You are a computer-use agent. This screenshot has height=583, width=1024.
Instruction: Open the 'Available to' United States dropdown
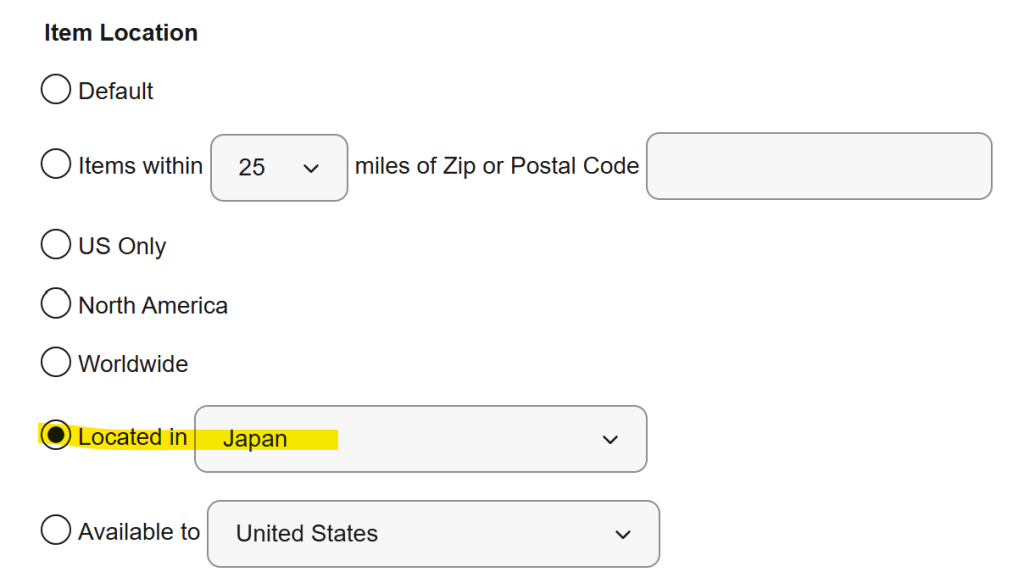[x=432, y=533]
